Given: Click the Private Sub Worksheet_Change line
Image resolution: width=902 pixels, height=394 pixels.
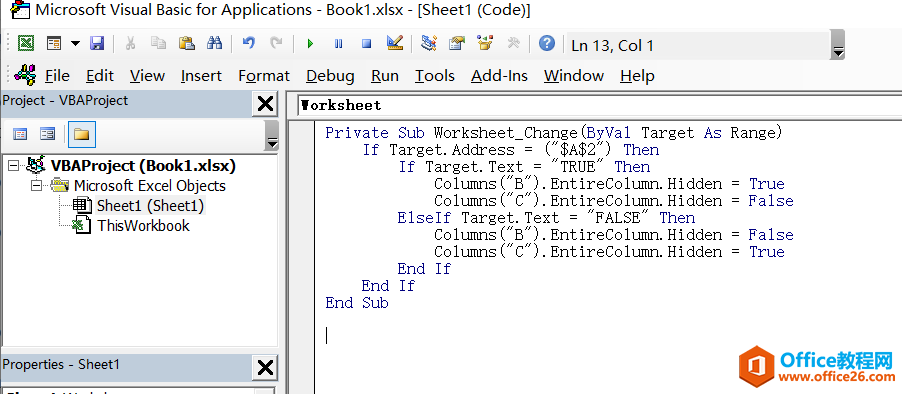Looking at the screenshot, I should pyautogui.click(x=554, y=133).
